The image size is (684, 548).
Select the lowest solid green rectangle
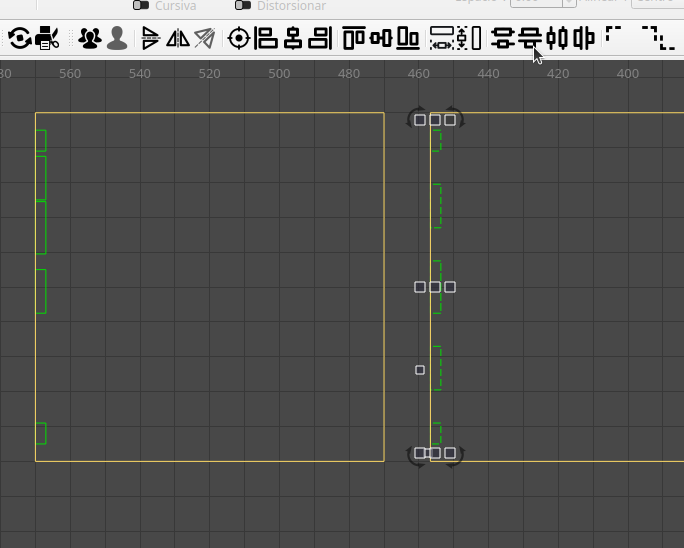(41, 433)
